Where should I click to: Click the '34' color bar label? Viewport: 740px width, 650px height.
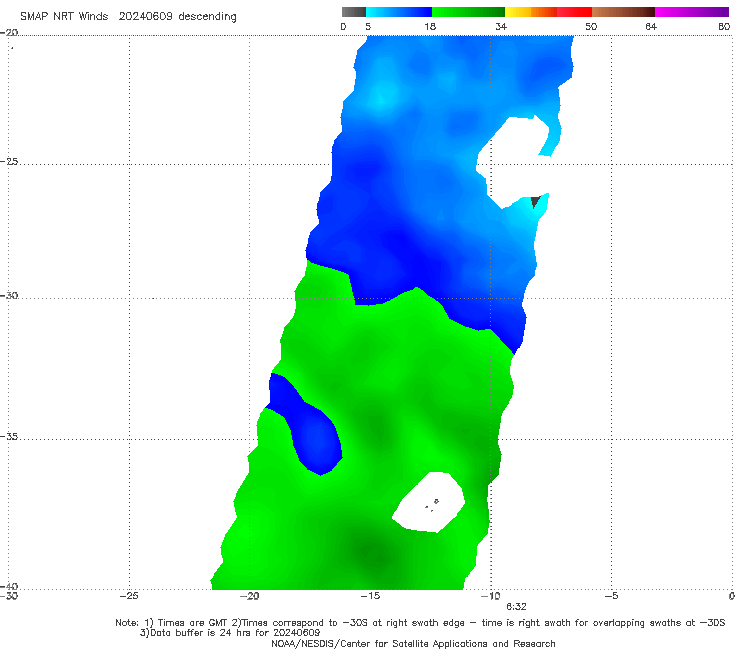coord(501,26)
